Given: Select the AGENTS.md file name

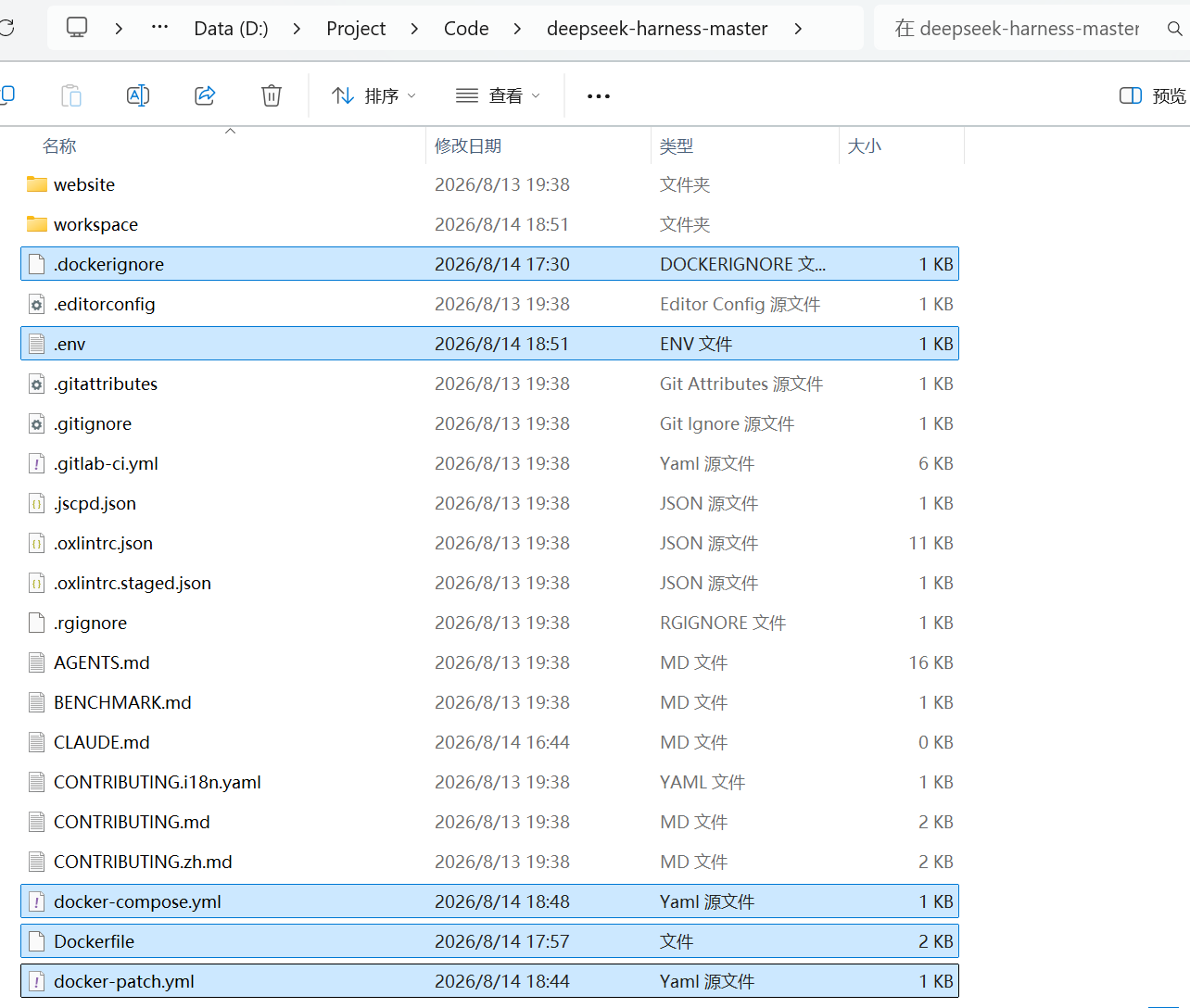Looking at the screenshot, I should tap(102, 662).
